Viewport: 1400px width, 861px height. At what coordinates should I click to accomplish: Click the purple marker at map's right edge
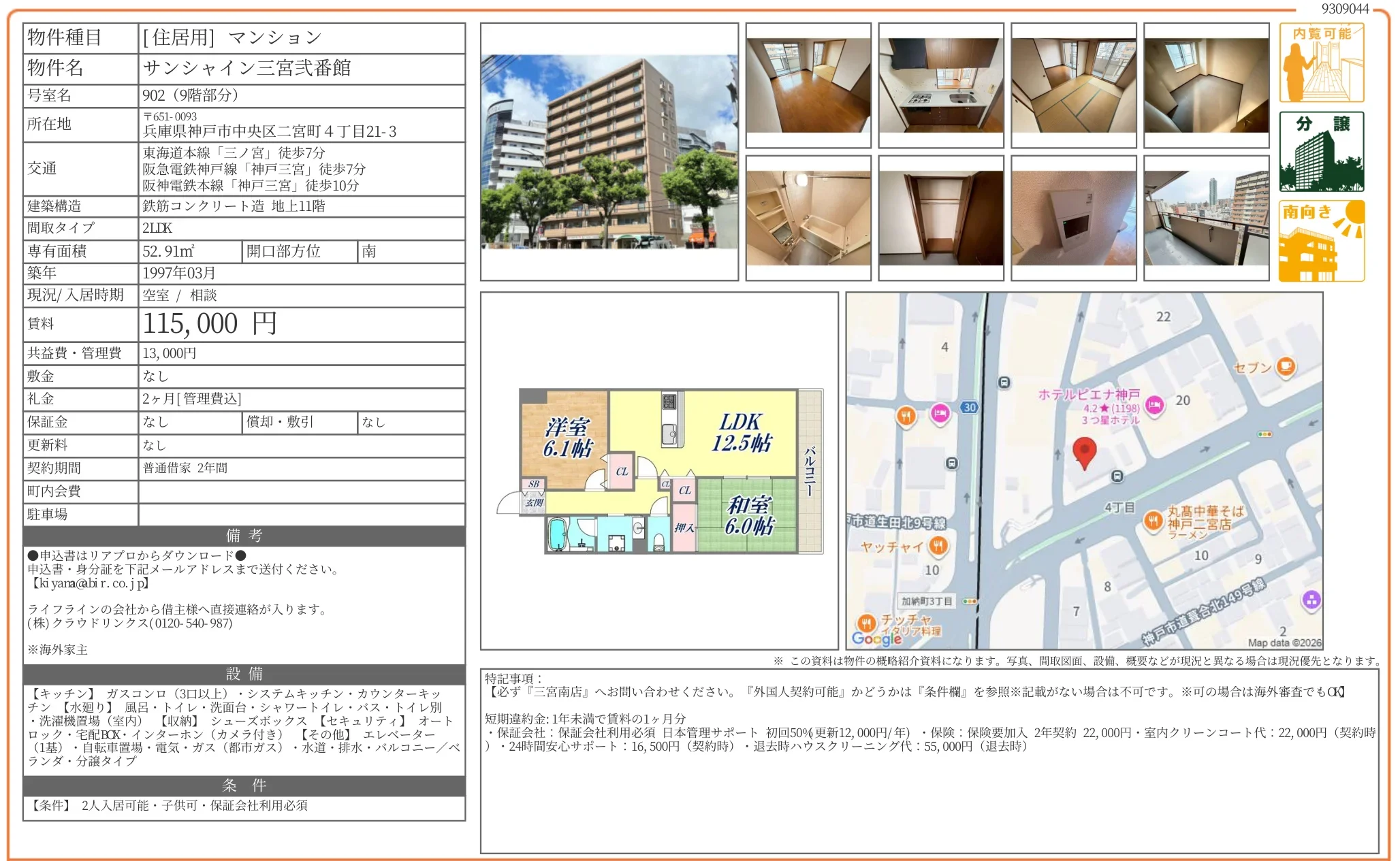point(1311,600)
